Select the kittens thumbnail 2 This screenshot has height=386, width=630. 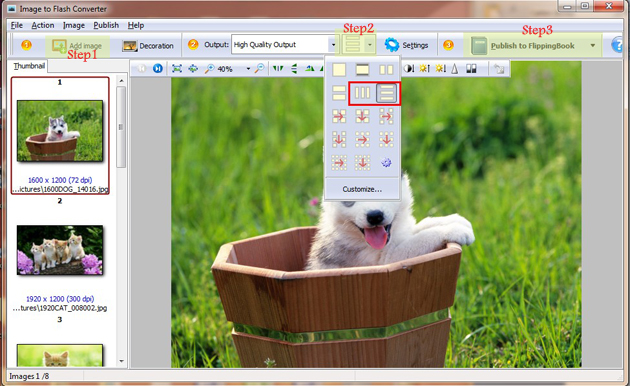[60, 250]
